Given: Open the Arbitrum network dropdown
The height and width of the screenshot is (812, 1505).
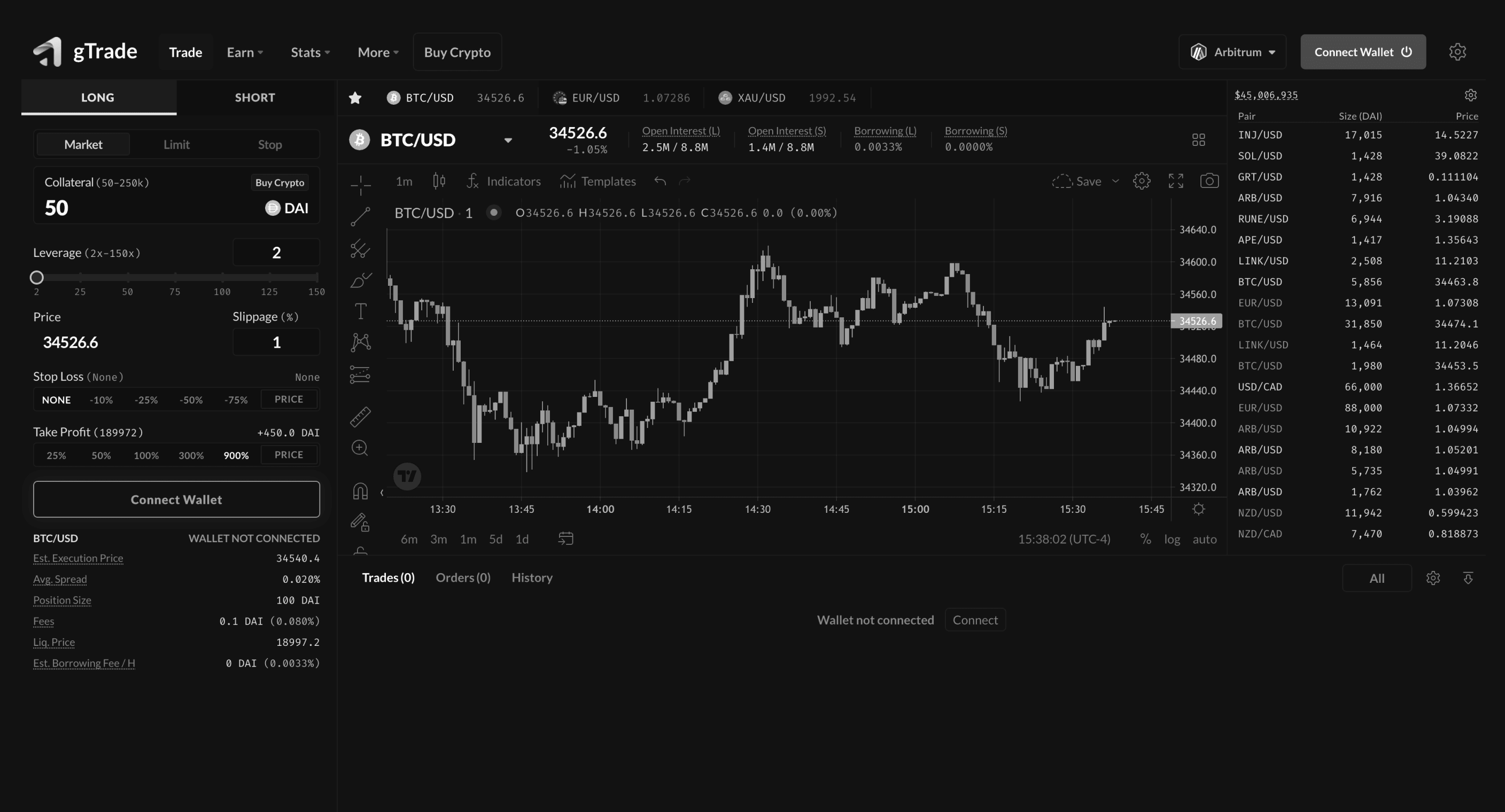Looking at the screenshot, I should pos(1232,52).
